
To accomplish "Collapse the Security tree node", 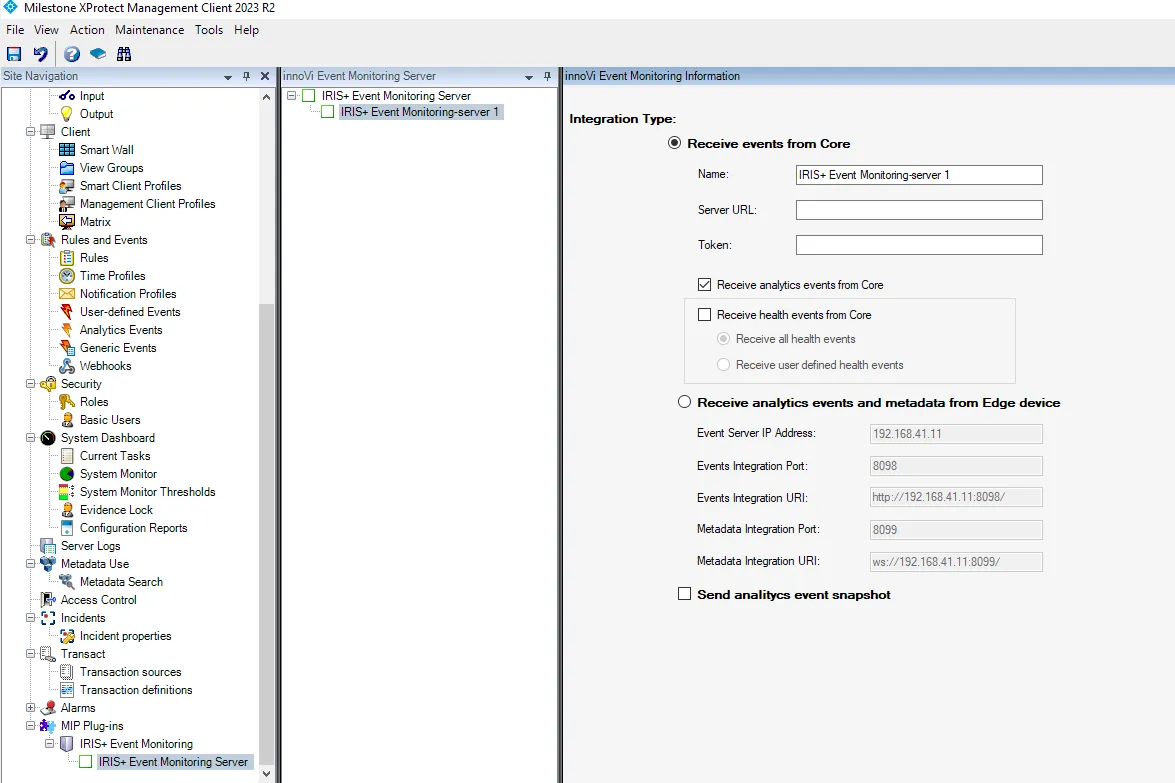I will [x=31, y=384].
